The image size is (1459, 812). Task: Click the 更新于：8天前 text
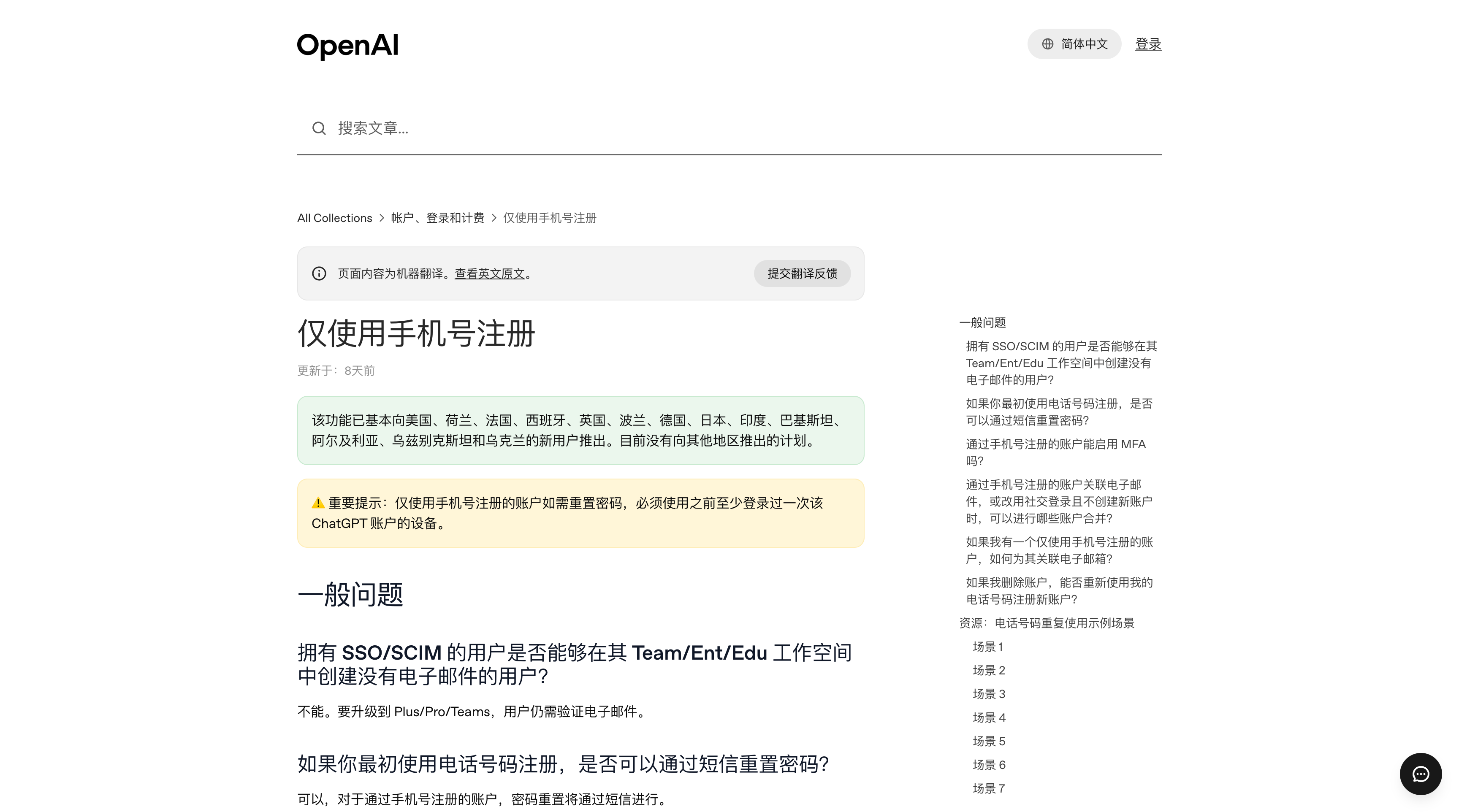[x=336, y=371]
